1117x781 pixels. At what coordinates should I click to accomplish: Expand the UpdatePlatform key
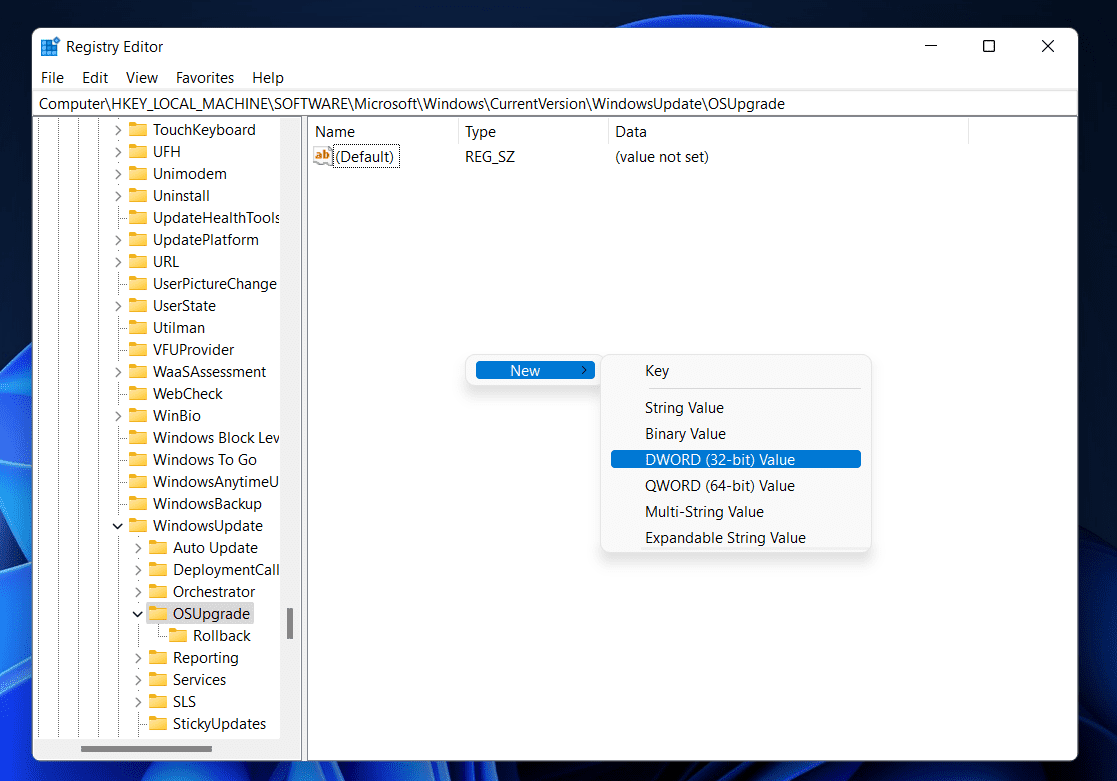point(118,241)
